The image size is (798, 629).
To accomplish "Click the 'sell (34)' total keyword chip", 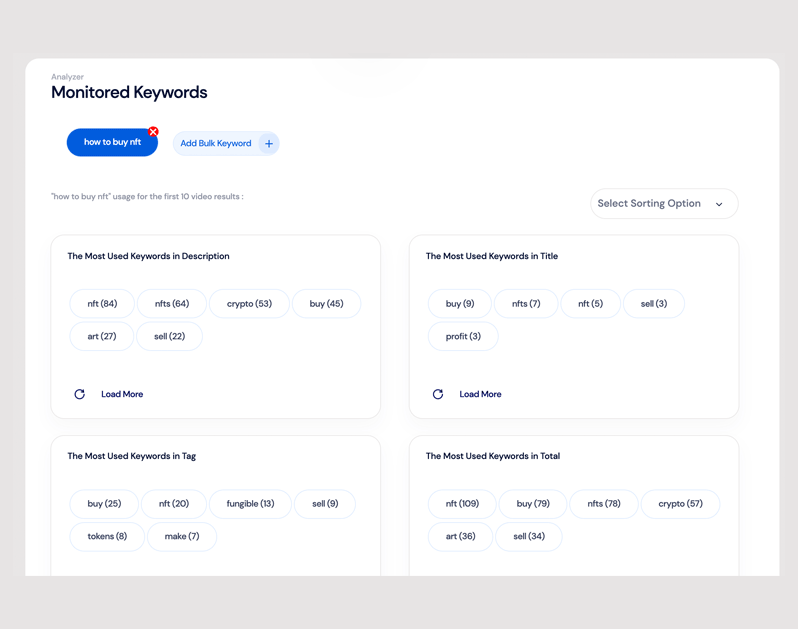I will (x=529, y=537).
